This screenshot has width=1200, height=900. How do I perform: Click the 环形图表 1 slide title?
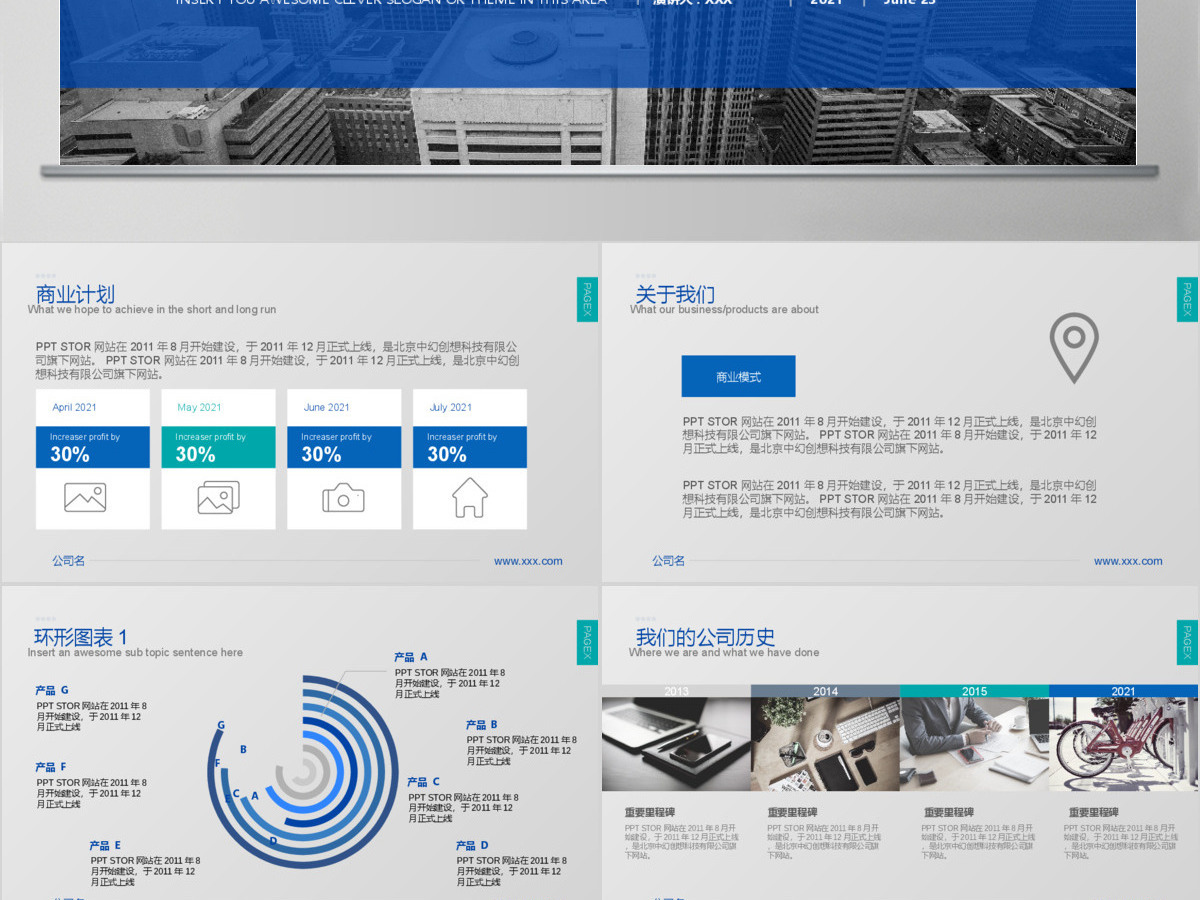coord(81,637)
